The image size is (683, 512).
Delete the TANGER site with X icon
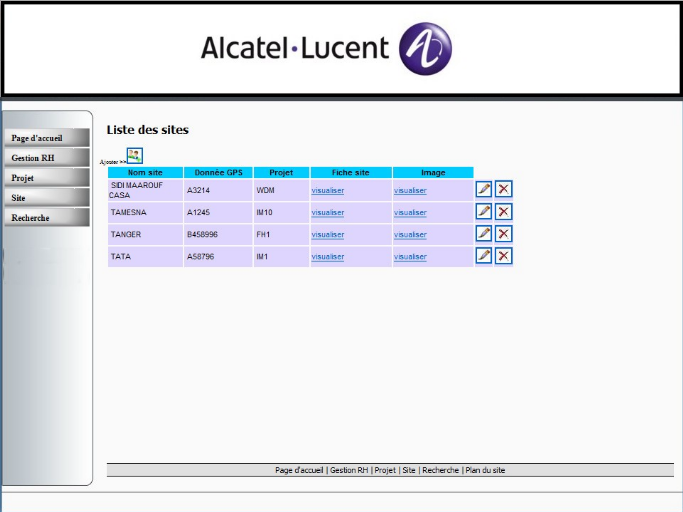(504, 234)
